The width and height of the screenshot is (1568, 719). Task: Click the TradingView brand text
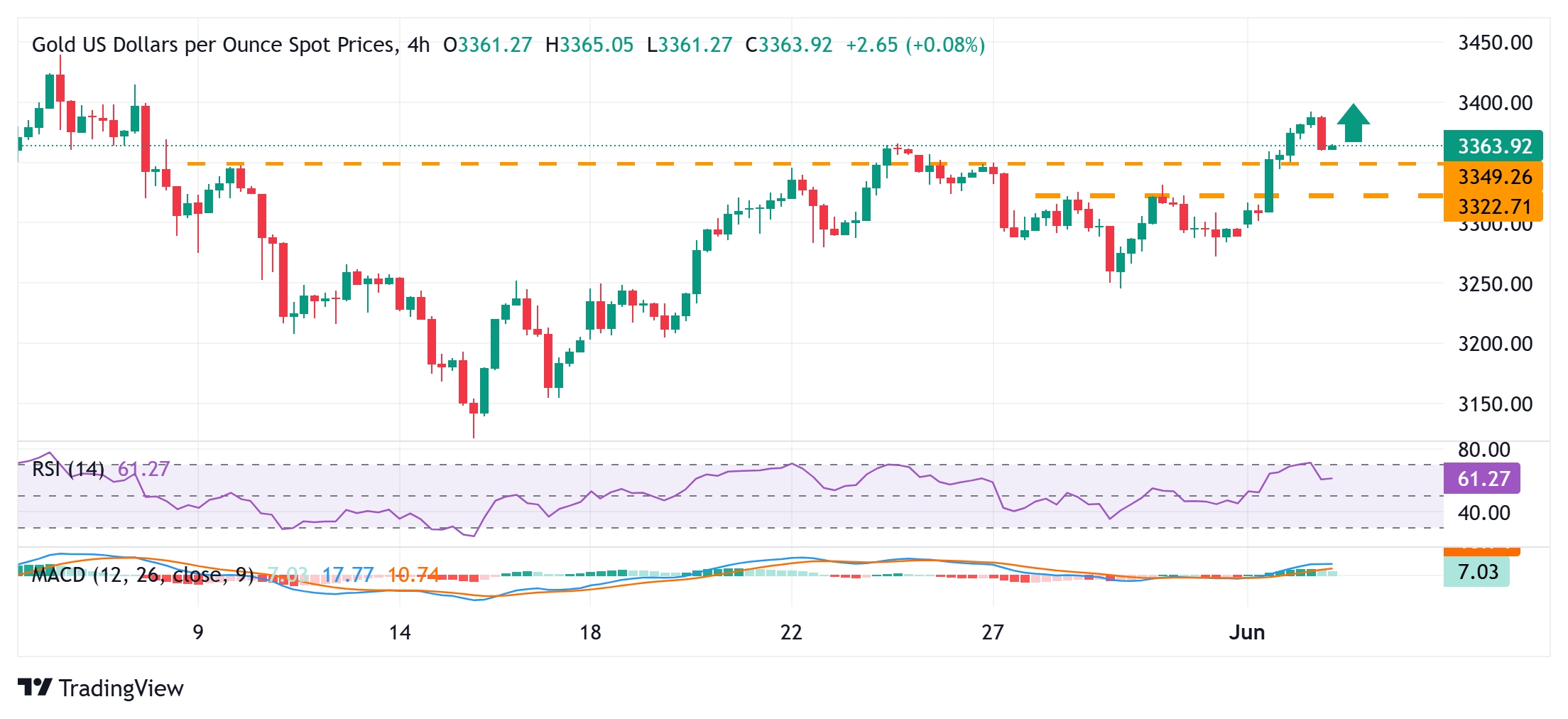tap(121, 688)
